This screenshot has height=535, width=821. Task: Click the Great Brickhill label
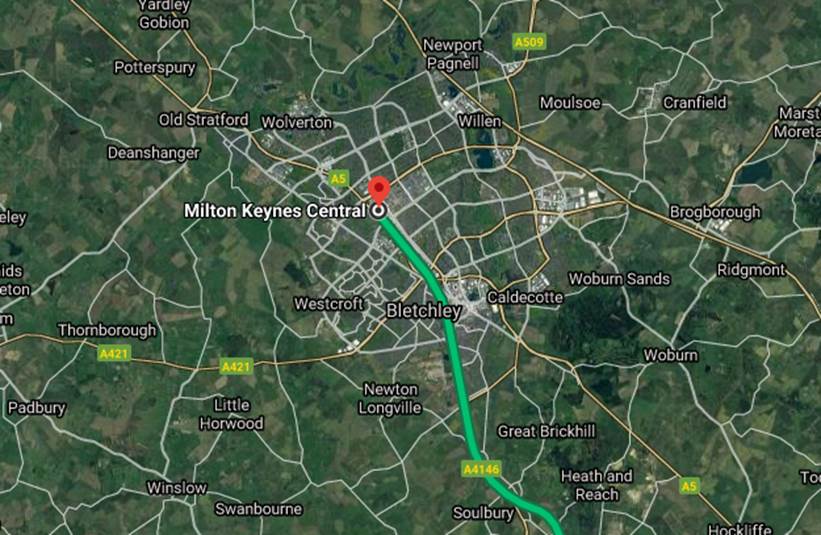[x=546, y=431]
